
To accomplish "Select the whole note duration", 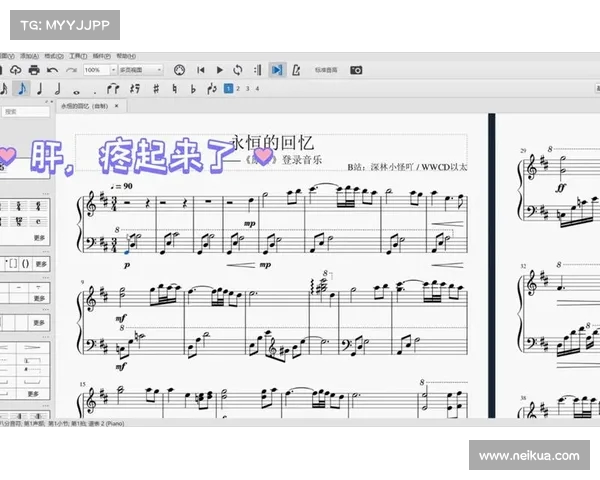I will click(76, 88).
